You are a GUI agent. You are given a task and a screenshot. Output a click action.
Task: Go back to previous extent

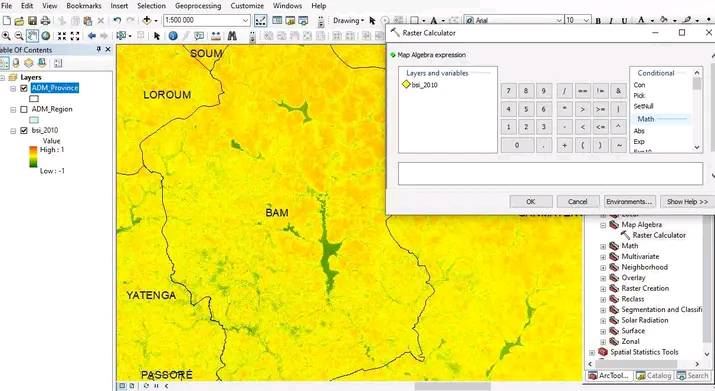tap(92, 36)
